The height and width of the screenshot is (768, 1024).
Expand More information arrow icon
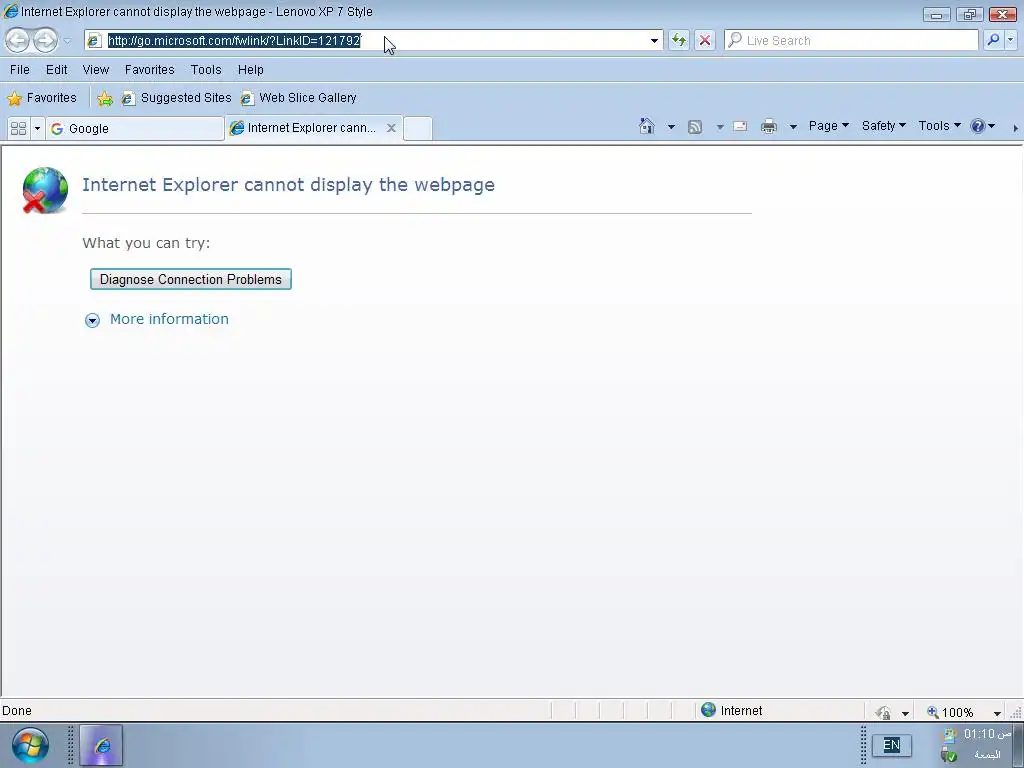[x=92, y=320]
